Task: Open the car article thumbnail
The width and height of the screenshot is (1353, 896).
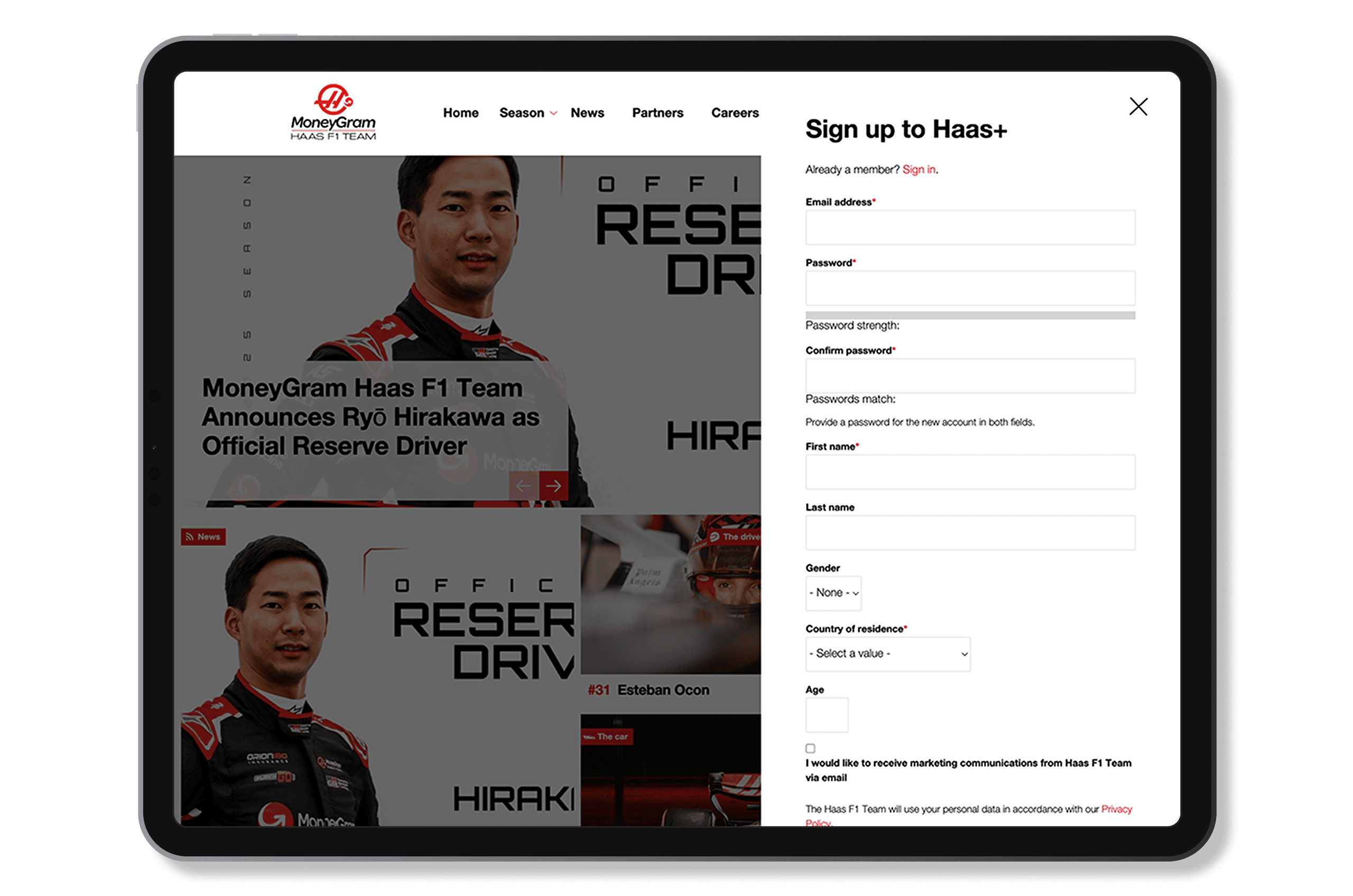Action: (671, 770)
